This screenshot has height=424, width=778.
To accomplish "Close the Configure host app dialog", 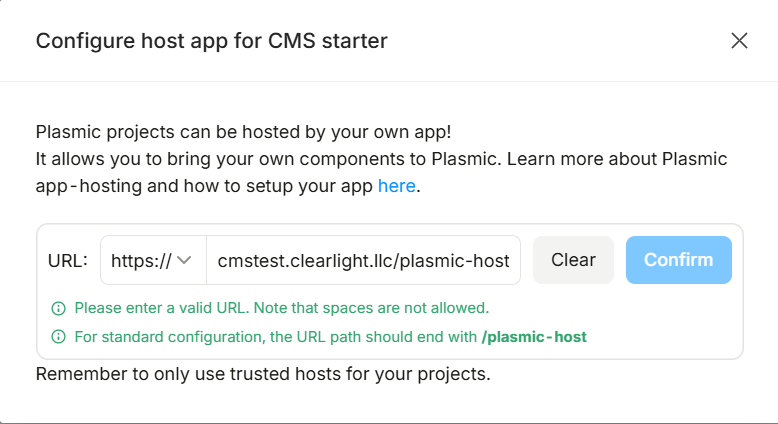I will click(739, 41).
